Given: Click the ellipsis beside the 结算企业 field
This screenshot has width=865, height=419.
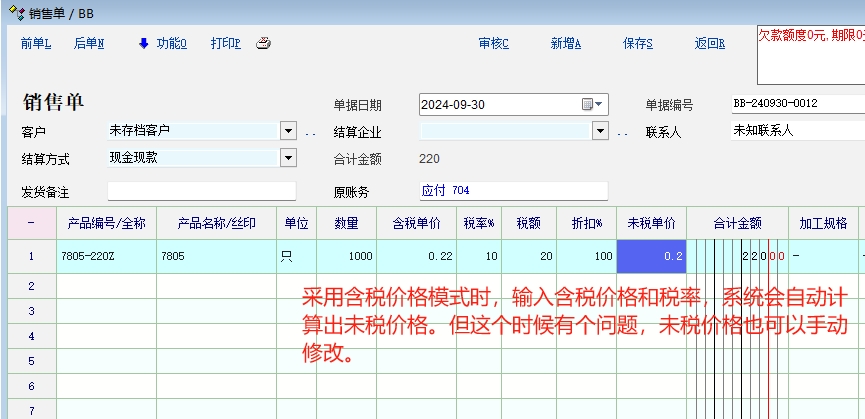Looking at the screenshot, I should (x=622, y=131).
